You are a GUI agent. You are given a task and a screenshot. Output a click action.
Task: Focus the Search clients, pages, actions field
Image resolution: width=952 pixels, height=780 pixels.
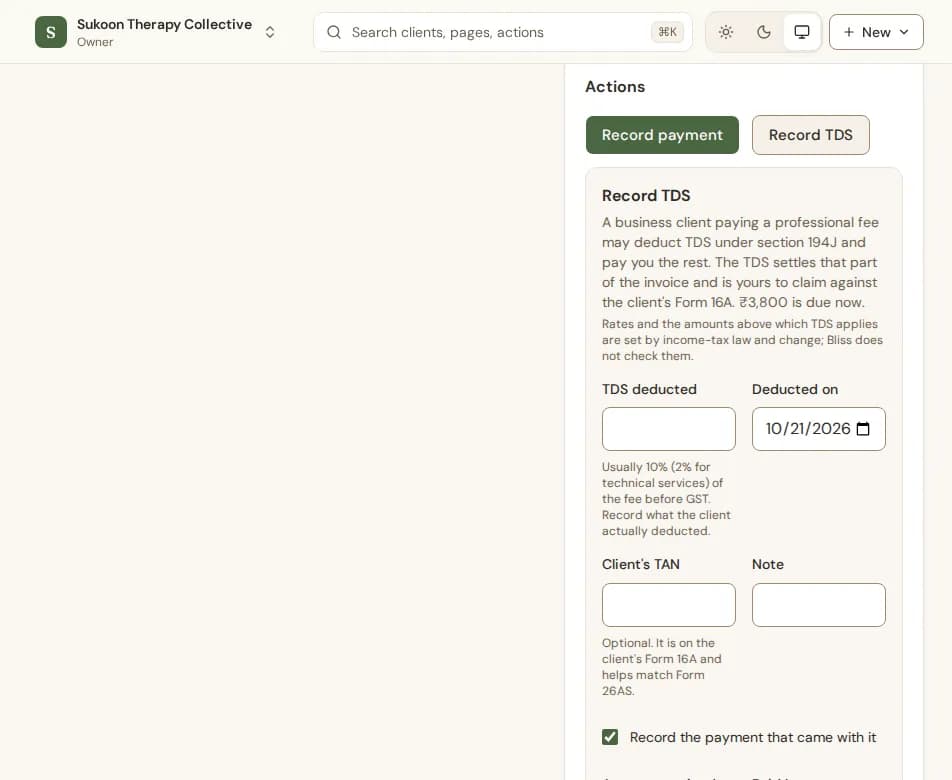503,32
